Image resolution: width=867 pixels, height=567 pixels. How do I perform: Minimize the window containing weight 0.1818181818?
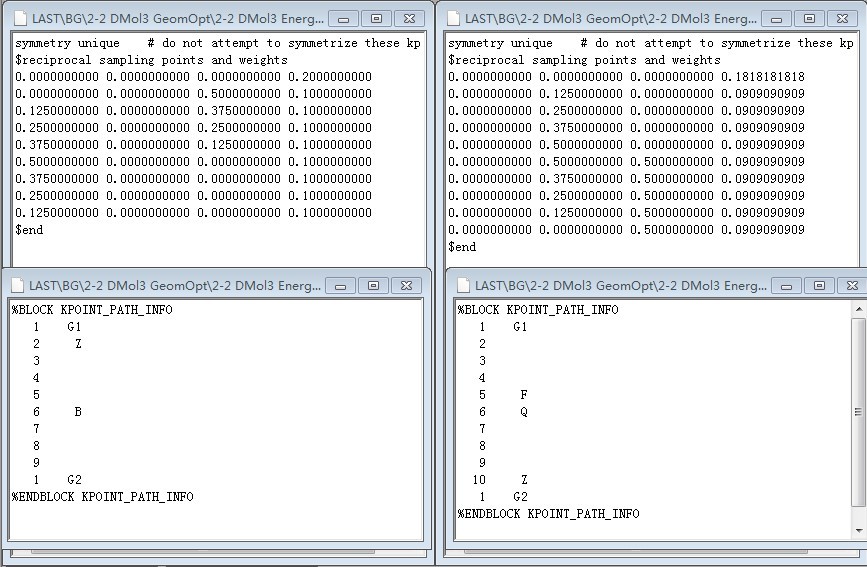tap(776, 19)
